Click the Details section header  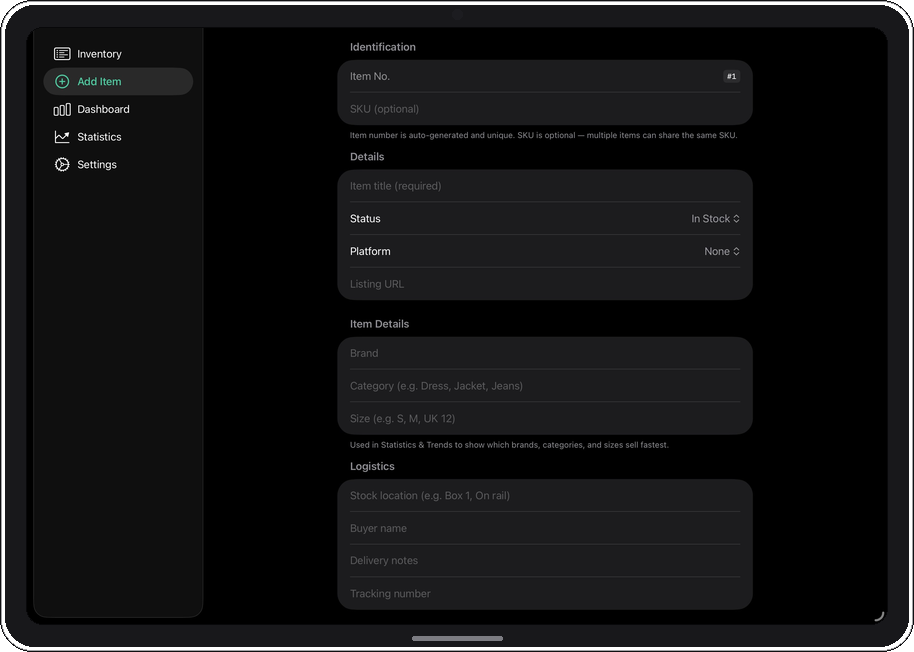click(367, 157)
